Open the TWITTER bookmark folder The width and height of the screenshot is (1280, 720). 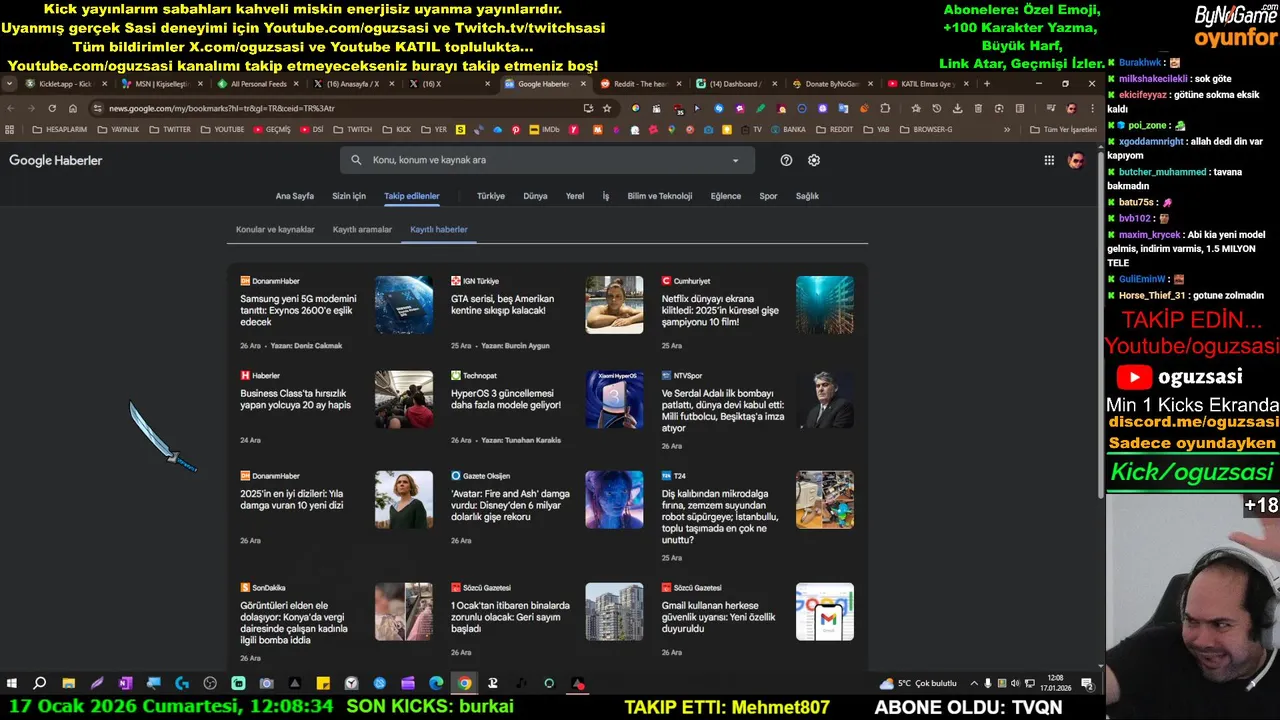(x=170, y=129)
